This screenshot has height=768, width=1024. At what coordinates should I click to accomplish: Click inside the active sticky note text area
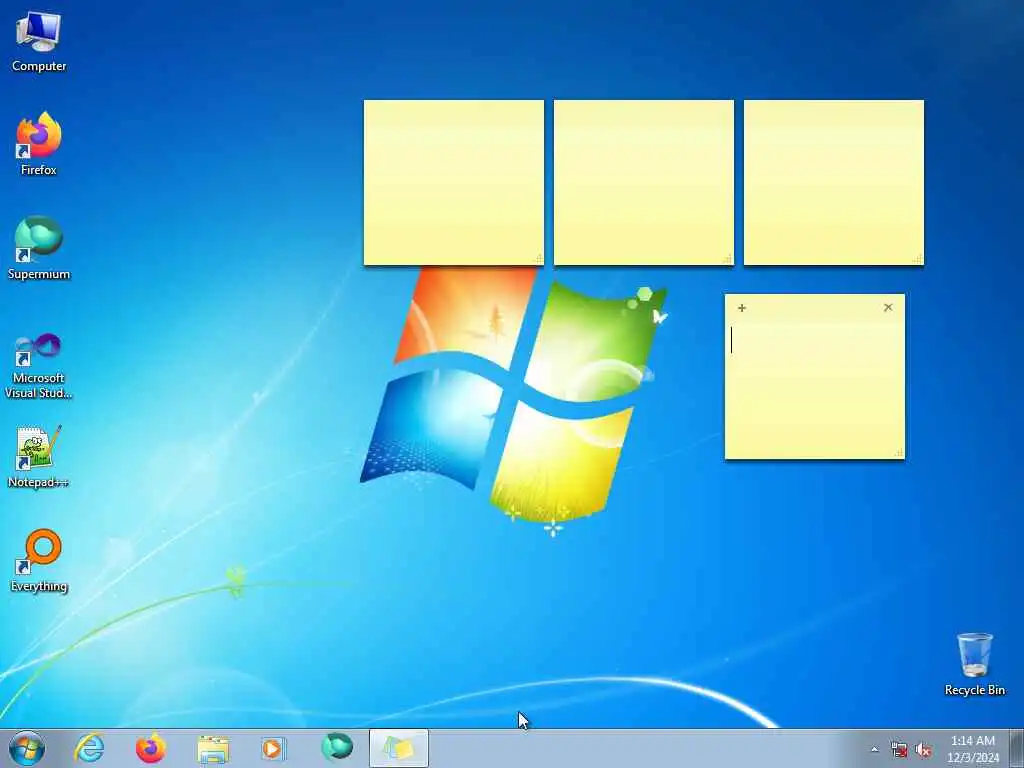pyautogui.click(x=814, y=387)
